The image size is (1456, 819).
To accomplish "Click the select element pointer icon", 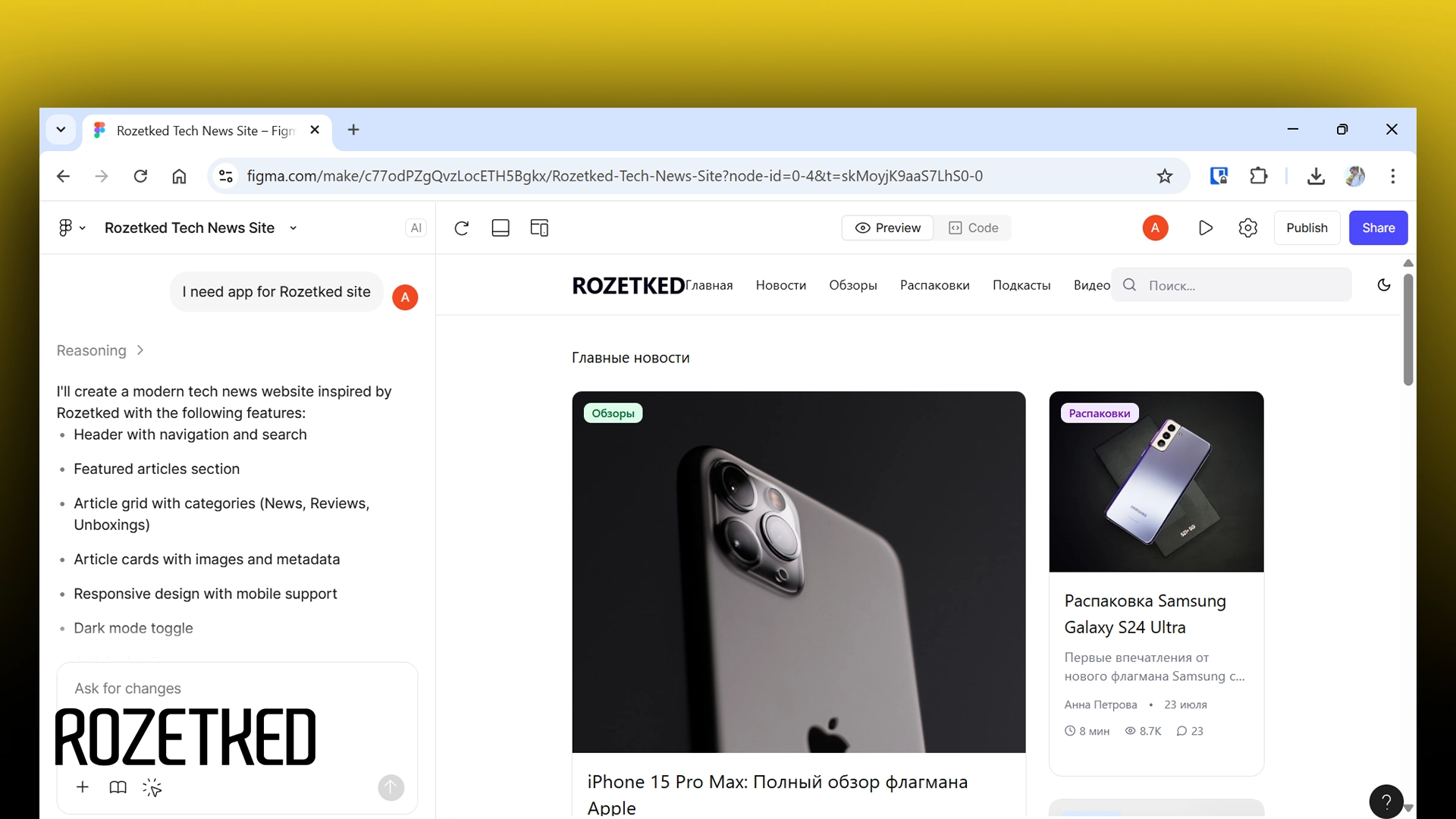I will coord(152,788).
